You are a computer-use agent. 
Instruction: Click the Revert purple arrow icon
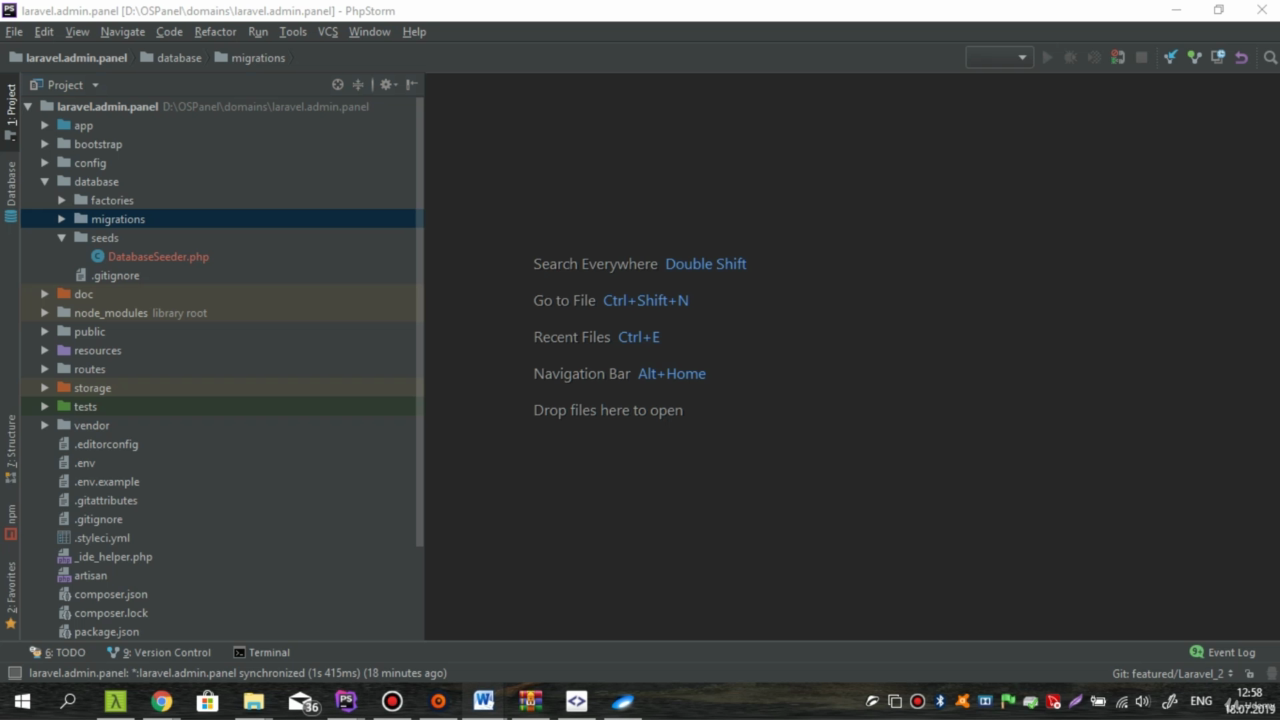1241,58
